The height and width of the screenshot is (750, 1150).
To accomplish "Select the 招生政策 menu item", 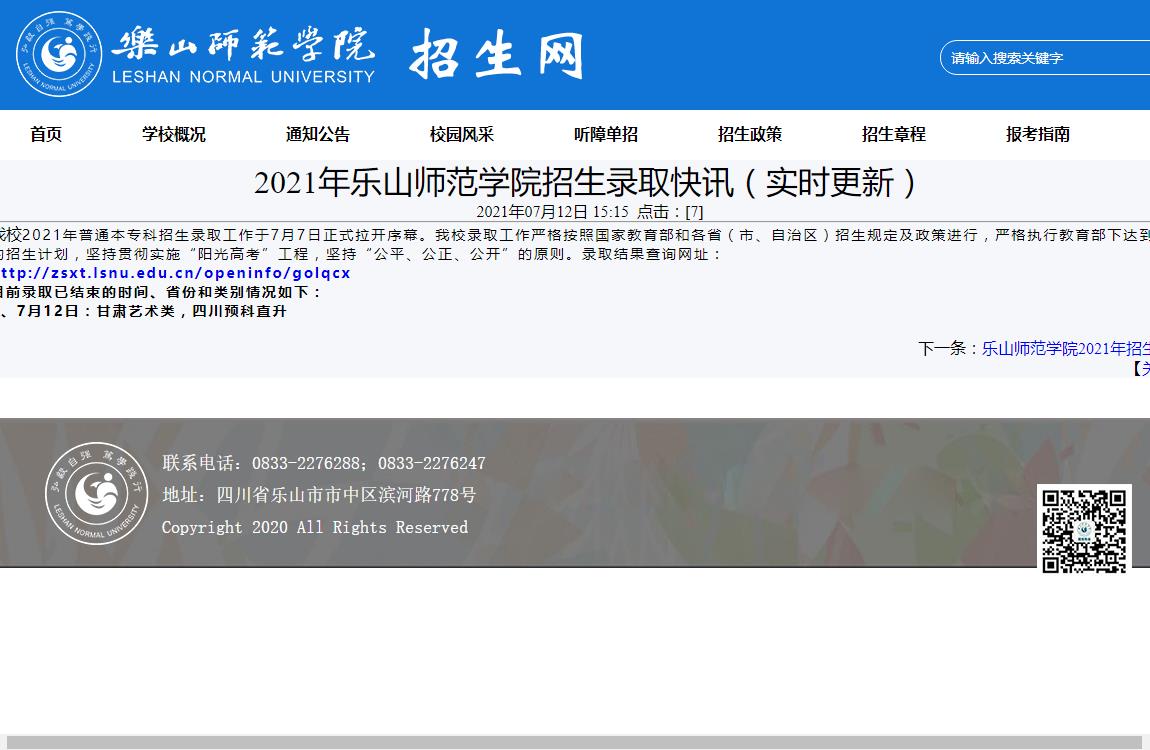I will click(750, 134).
